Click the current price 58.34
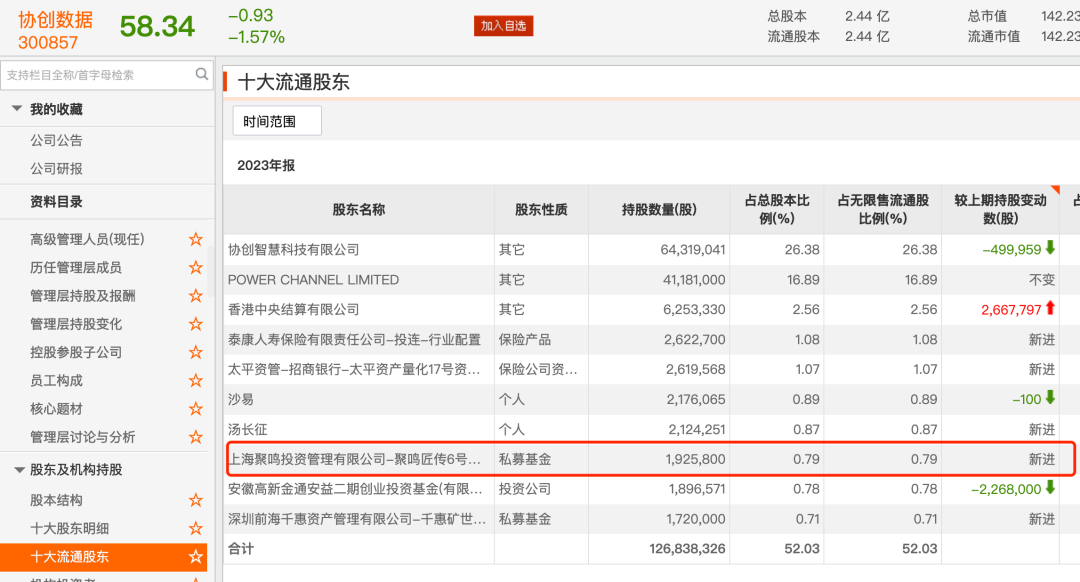Image resolution: width=1080 pixels, height=582 pixels. (157, 27)
